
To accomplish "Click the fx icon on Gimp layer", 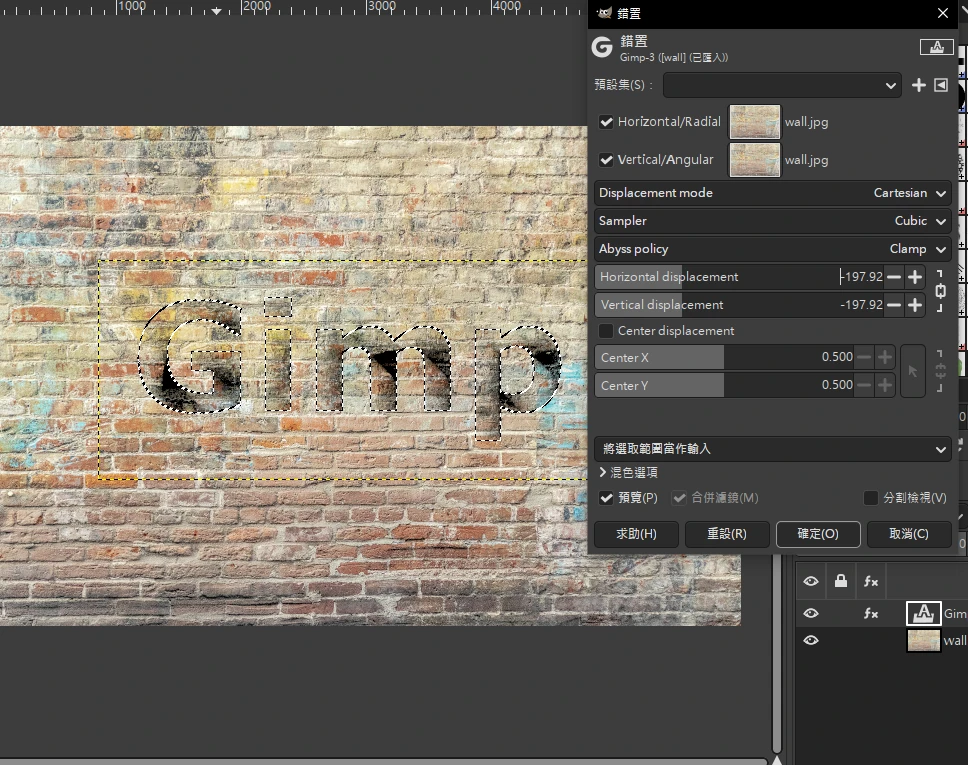I will [x=871, y=614].
